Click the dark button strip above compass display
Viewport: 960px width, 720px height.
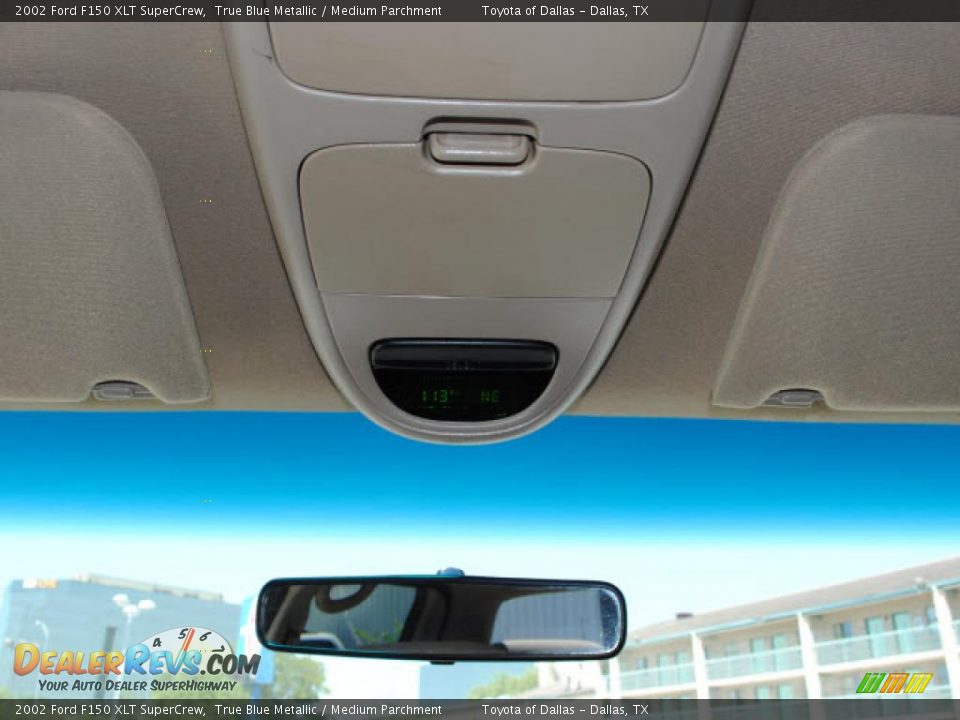(x=463, y=356)
